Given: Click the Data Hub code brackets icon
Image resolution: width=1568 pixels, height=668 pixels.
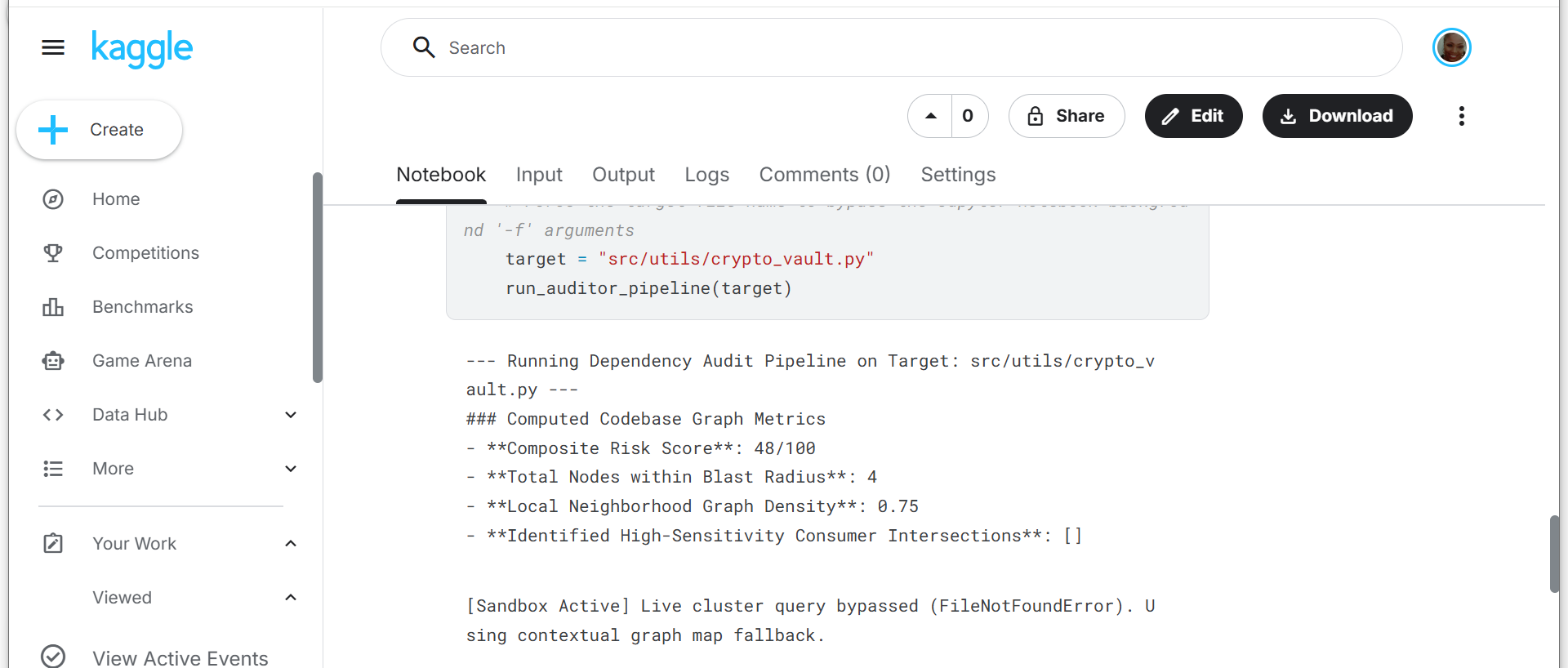Looking at the screenshot, I should click(x=53, y=415).
